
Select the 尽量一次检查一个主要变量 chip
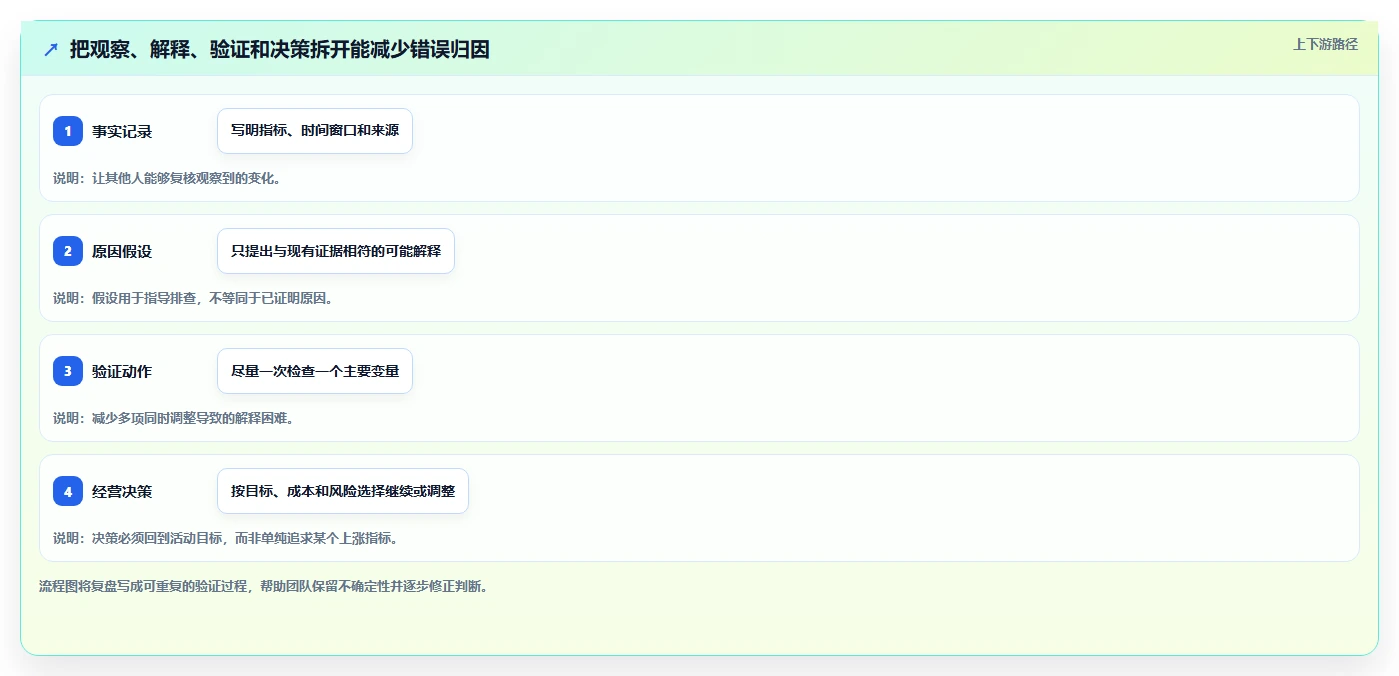pyautogui.click(x=315, y=371)
